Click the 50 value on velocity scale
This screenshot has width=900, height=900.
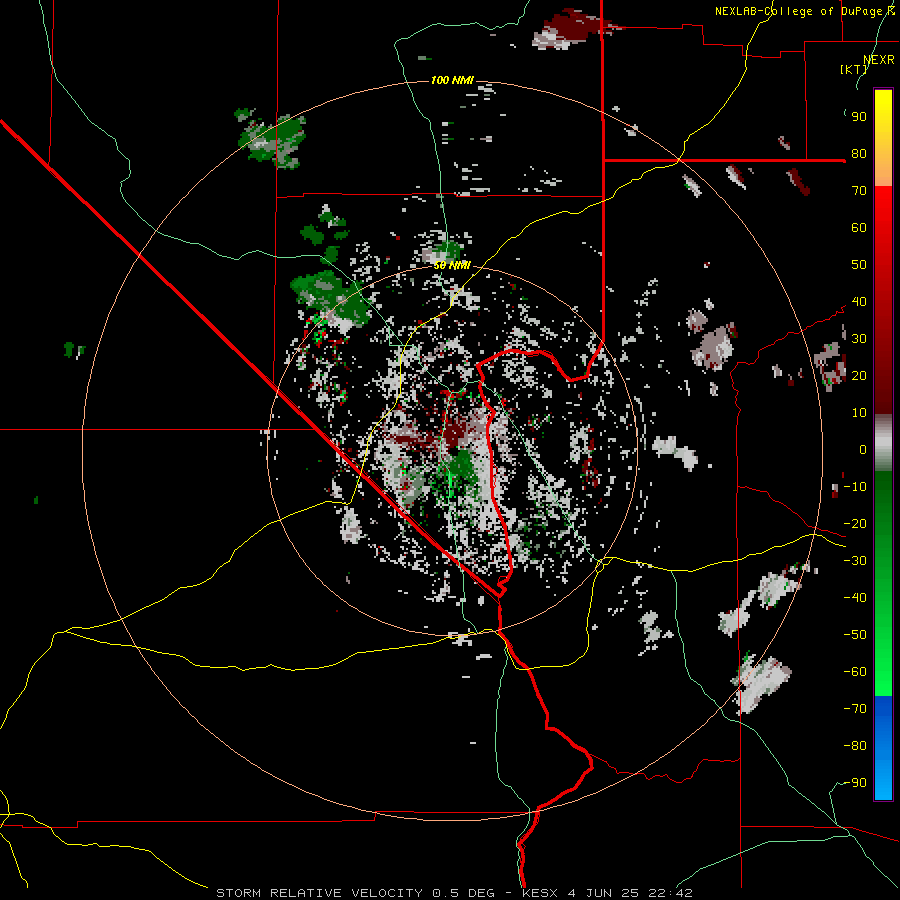tap(859, 265)
